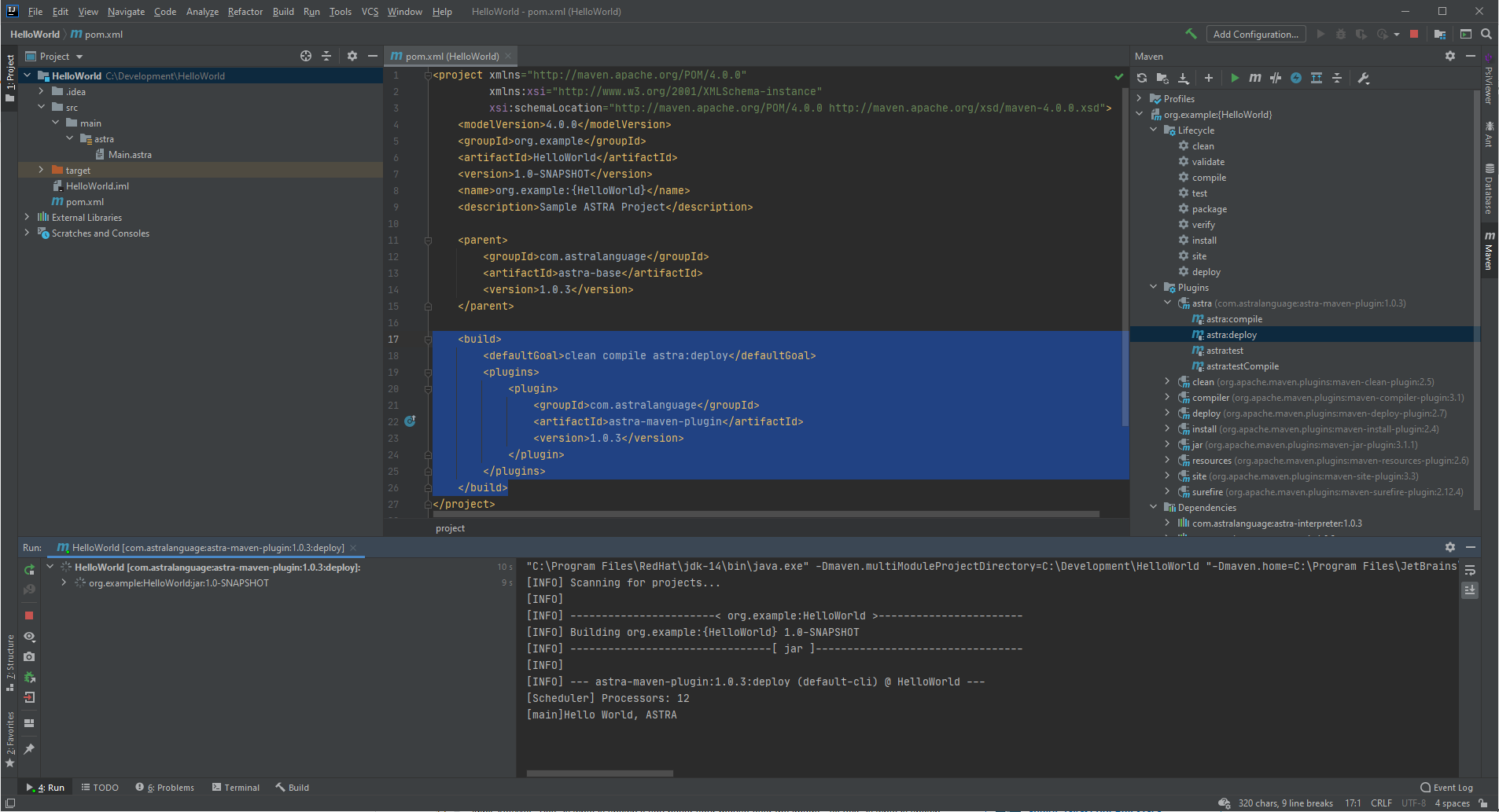
Task: Reload all Maven projects
Action: click(x=1142, y=78)
